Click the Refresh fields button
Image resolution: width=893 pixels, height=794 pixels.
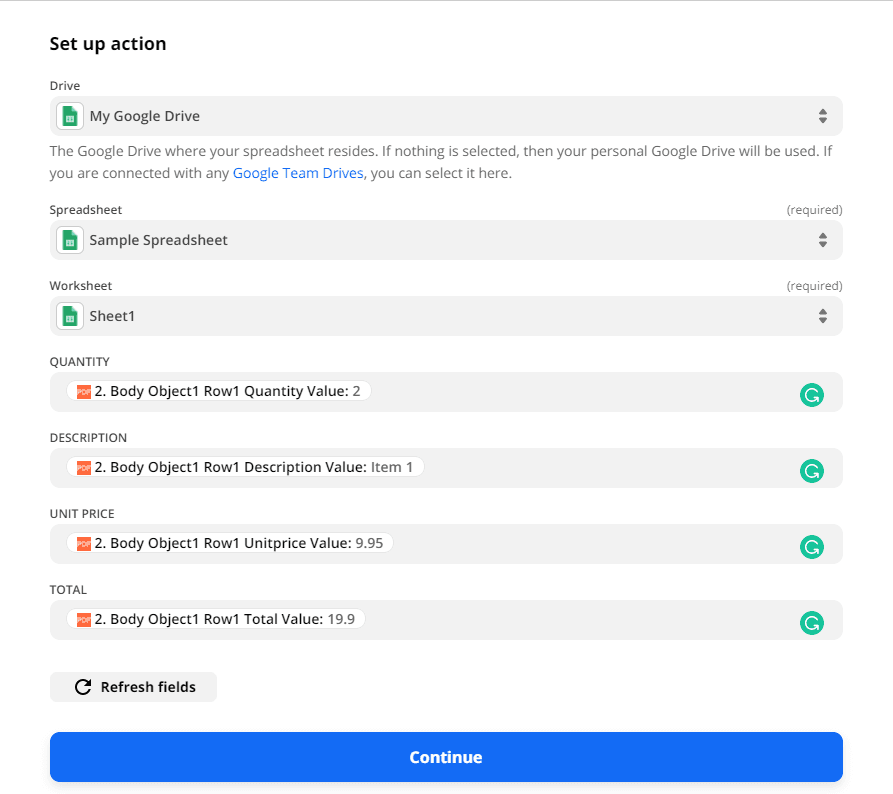pyautogui.click(x=133, y=687)
